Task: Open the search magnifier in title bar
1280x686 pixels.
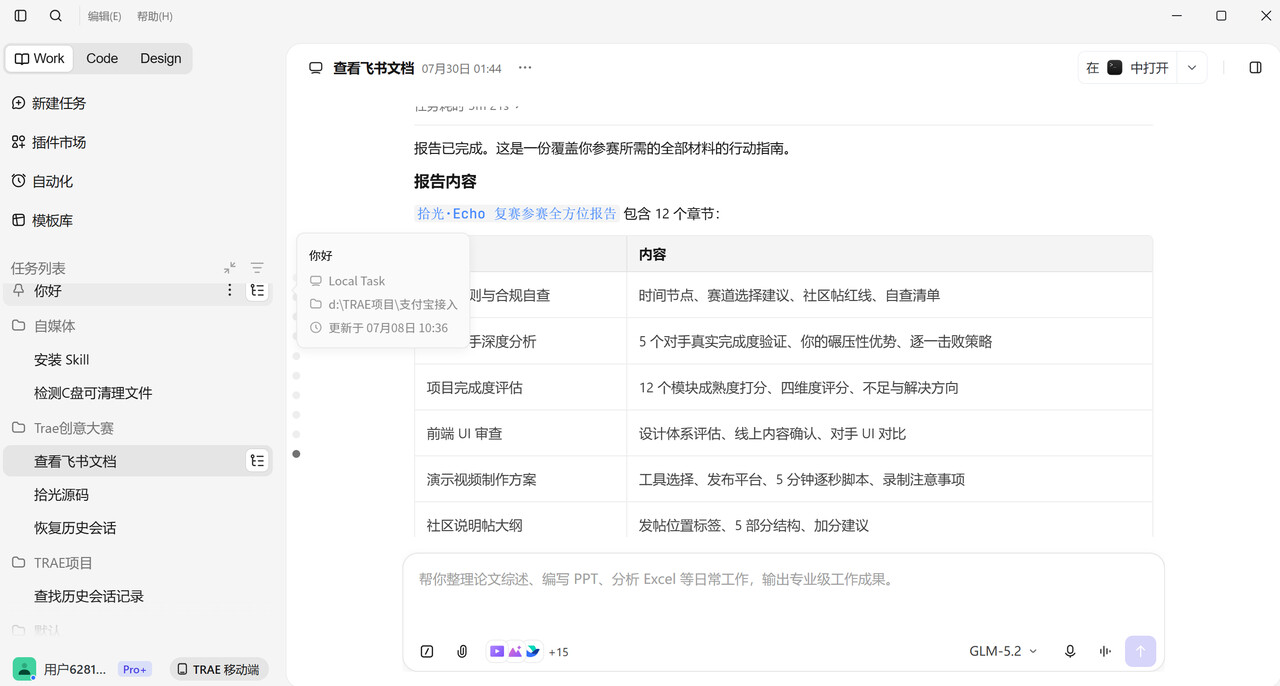Action: (x=56, y=16)
